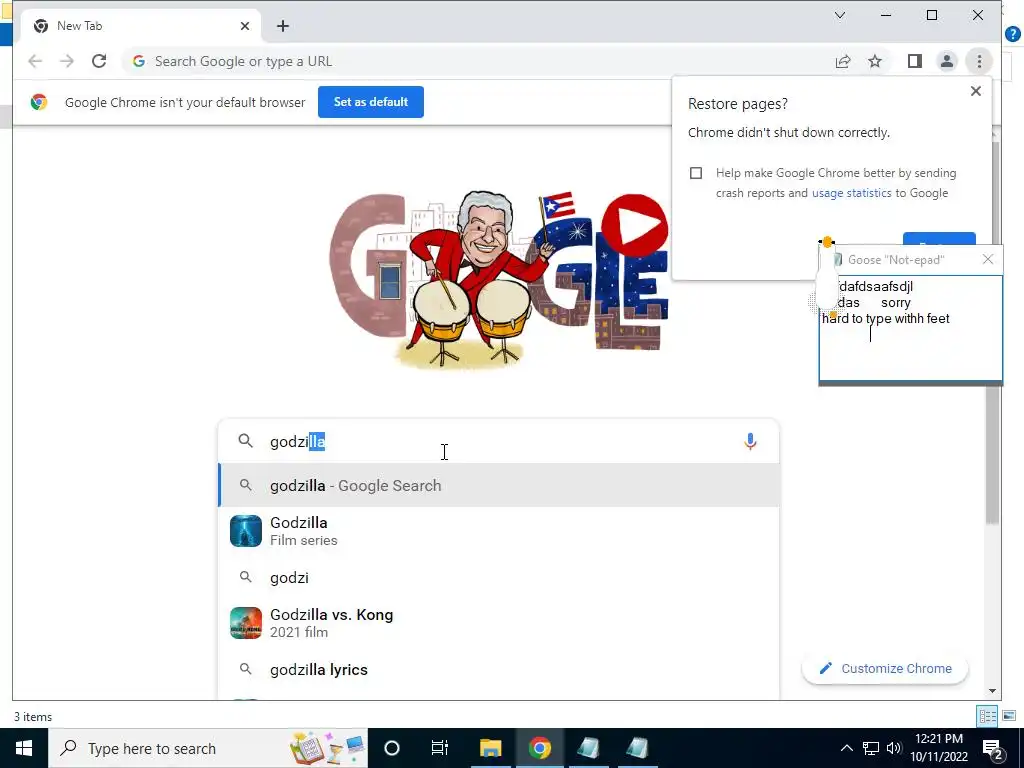
Task: Check the crash reports checkbox
Action: pos(696,173)
